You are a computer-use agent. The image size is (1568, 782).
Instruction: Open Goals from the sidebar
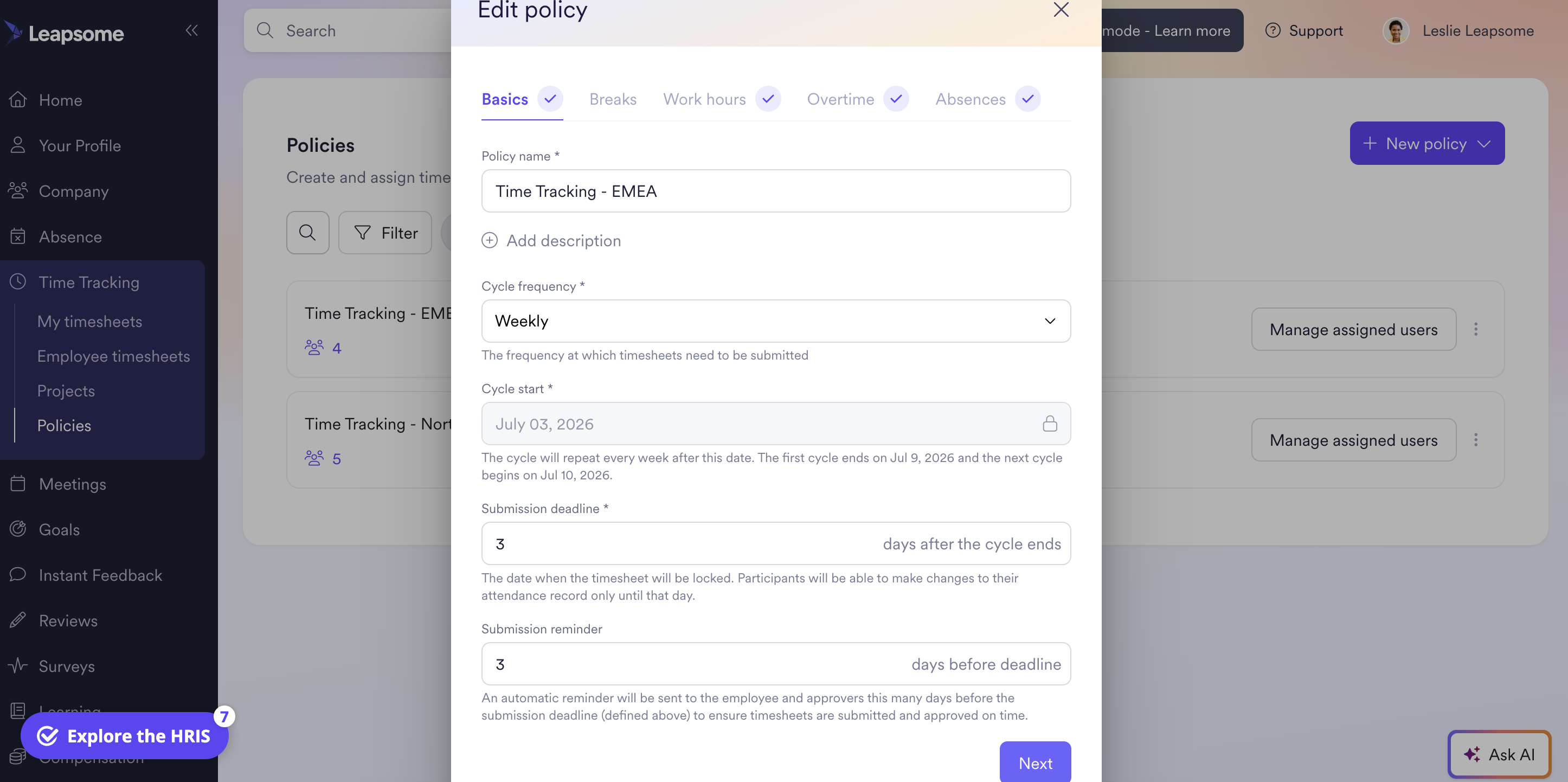pyautogui.click(x=59, y=529)
